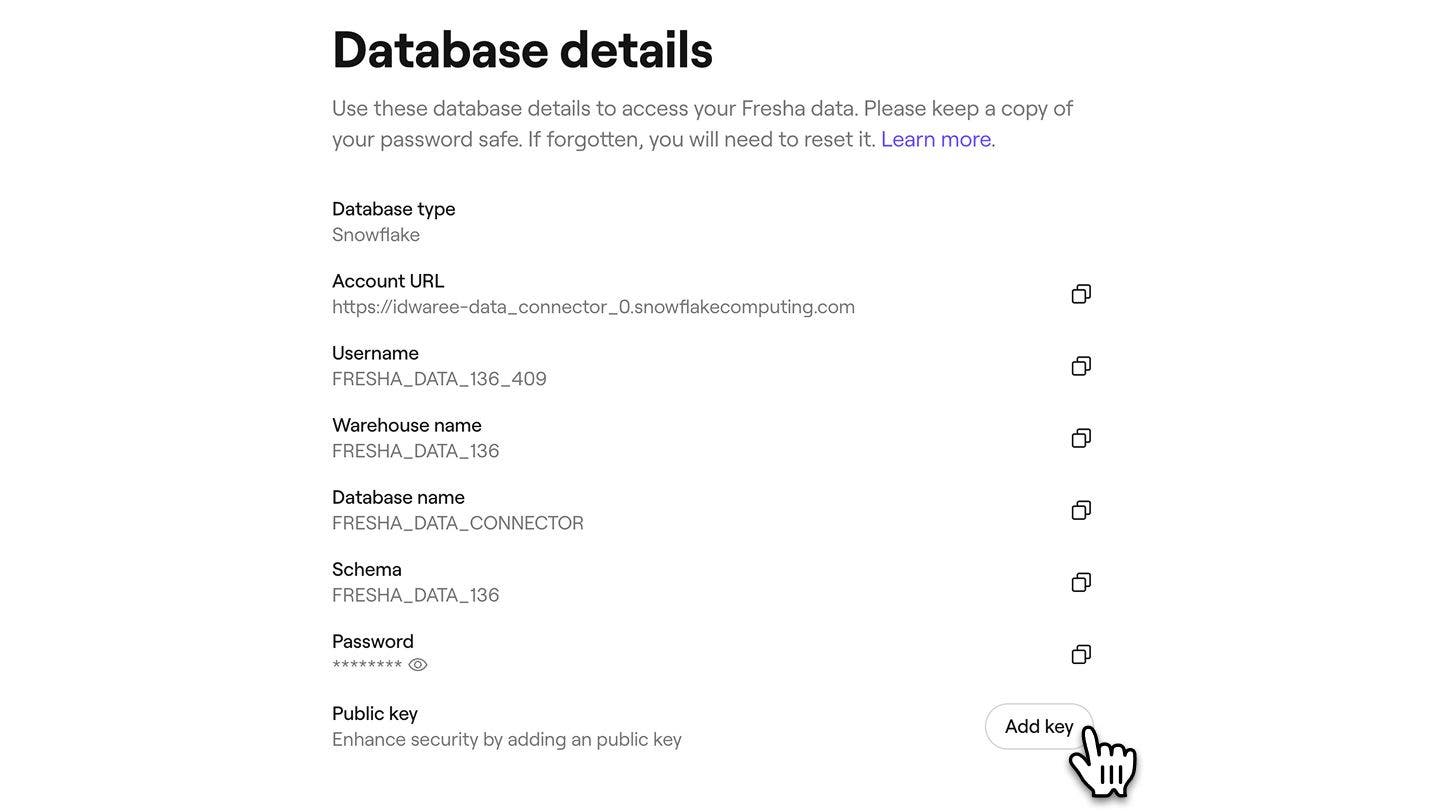
Task: Click the Enhance security description text
Action: tap(506, 740)
